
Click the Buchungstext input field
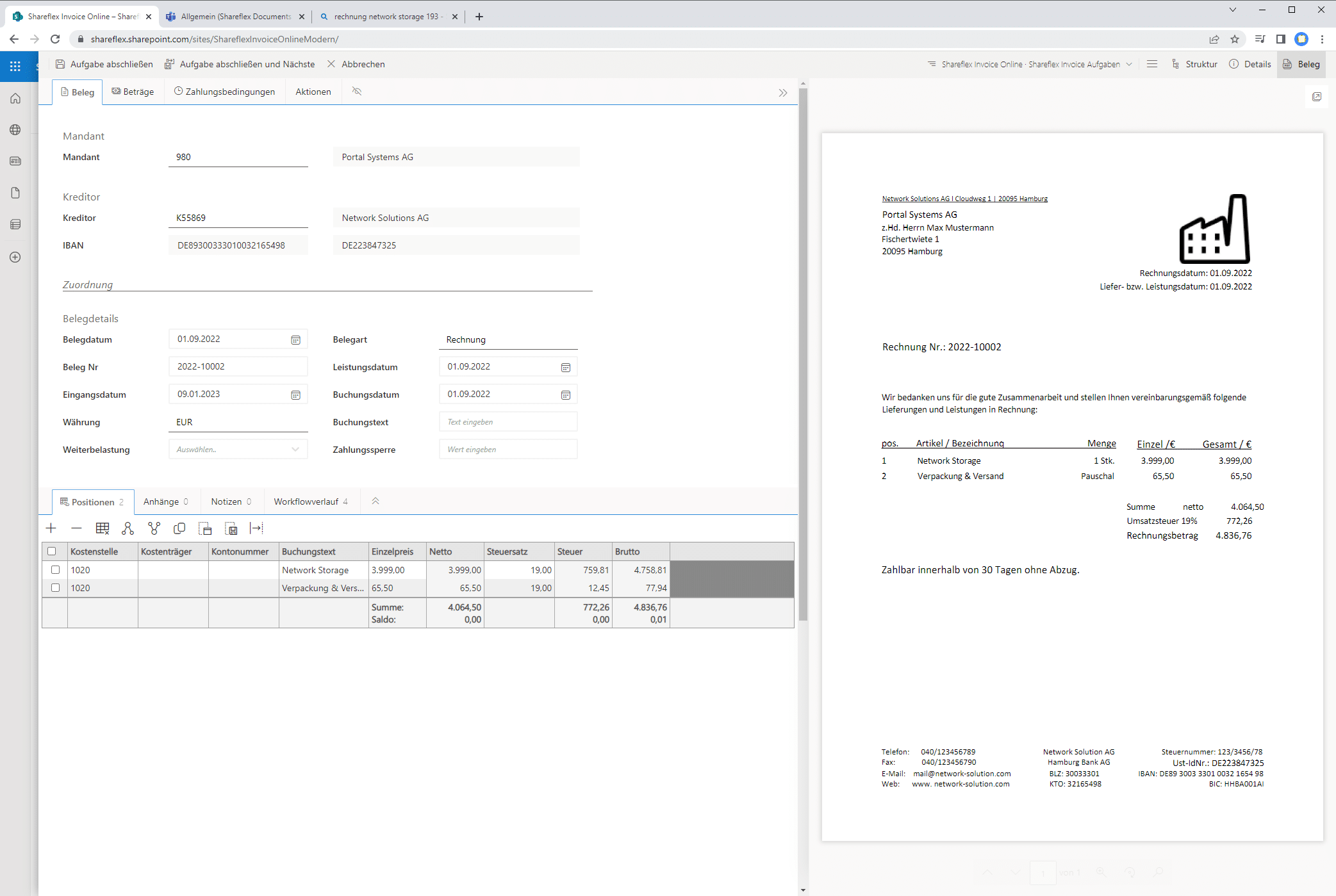(x=507, y=422)
